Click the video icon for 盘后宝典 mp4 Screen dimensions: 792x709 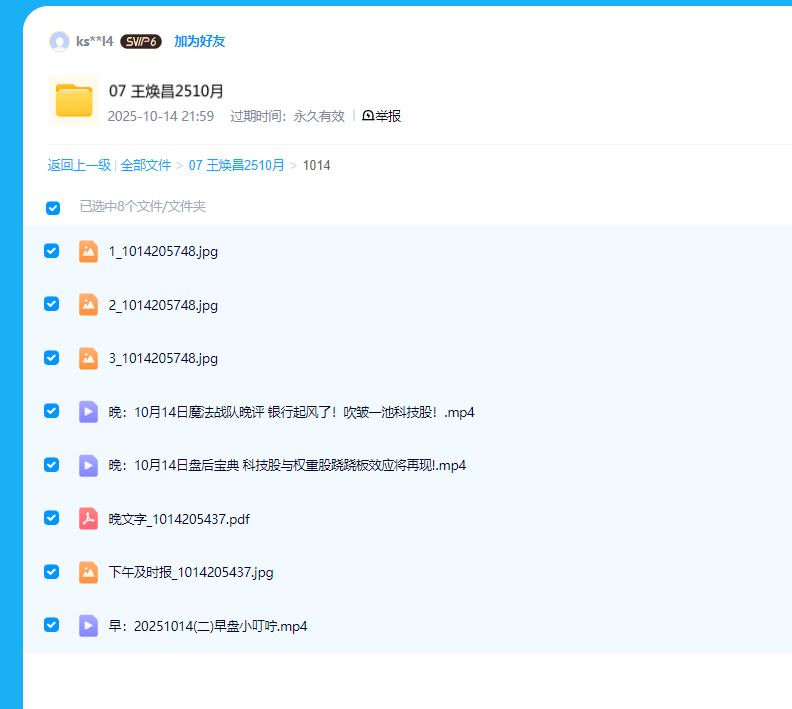[x=88, y=465]
